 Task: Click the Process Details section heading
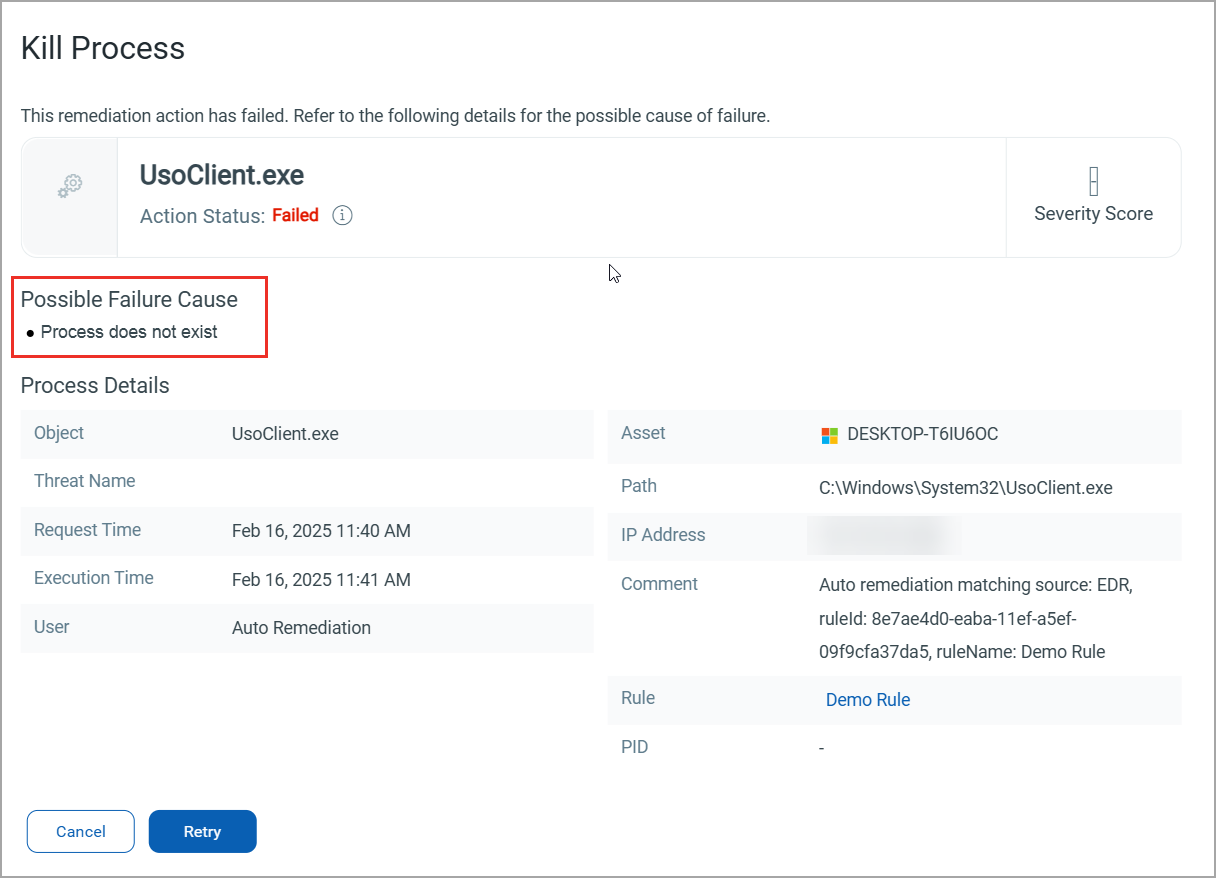pos(95,385)
